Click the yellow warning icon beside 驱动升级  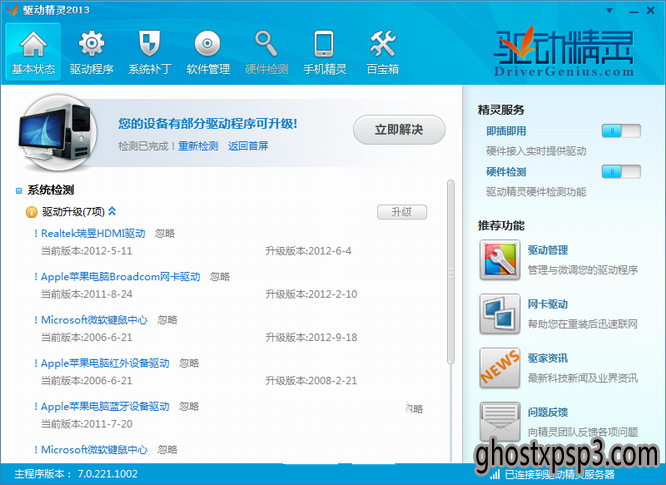[x=32, y=211]
